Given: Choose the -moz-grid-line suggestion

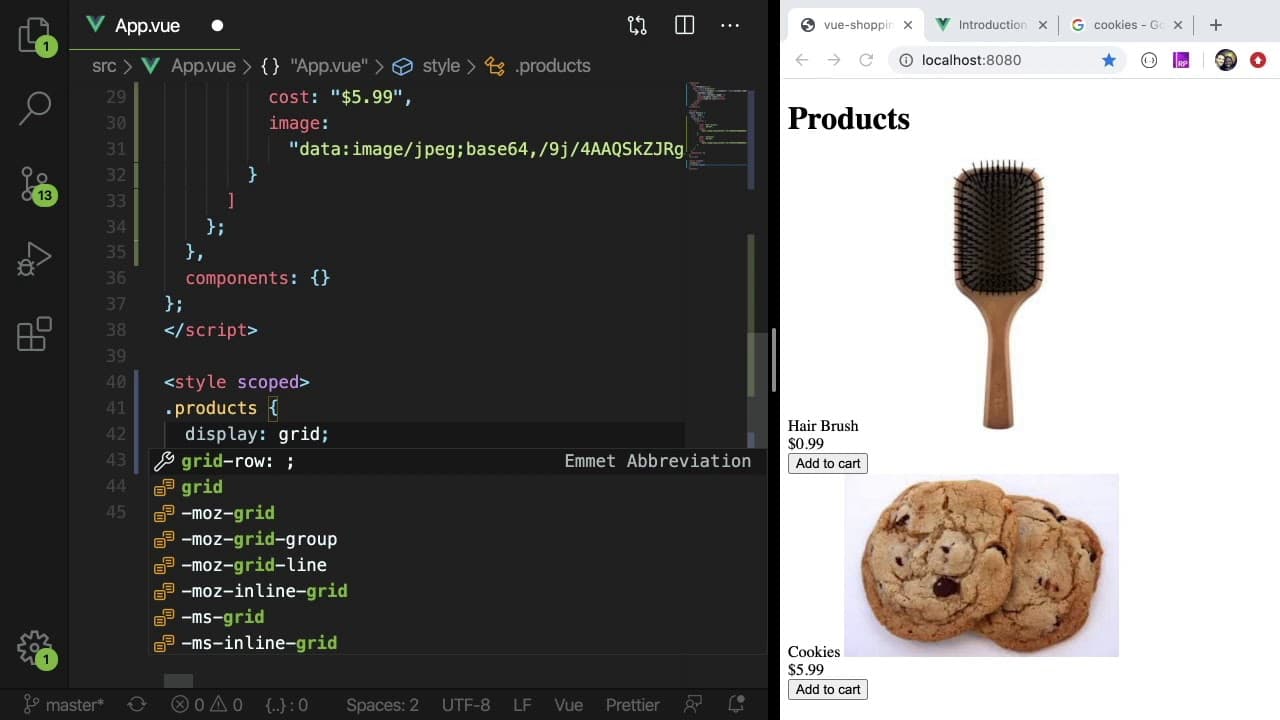Looking at the screenshot, I should point(458,565).
